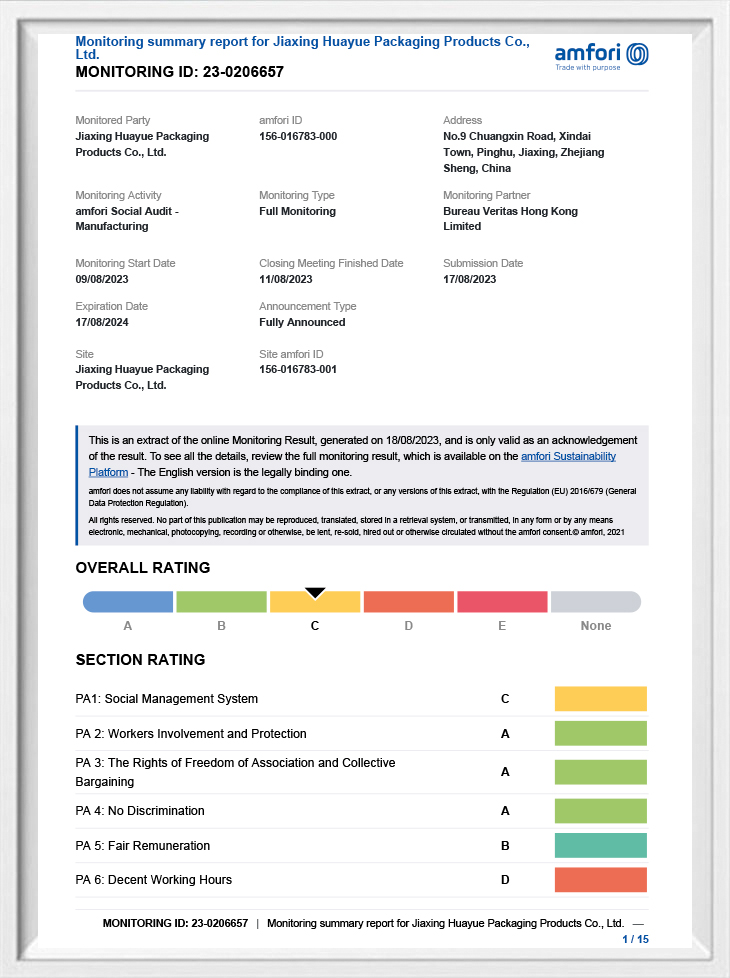Screen dimensions: 730x978
Task: Select the green B overall rating segment
Action: [222, 602]
